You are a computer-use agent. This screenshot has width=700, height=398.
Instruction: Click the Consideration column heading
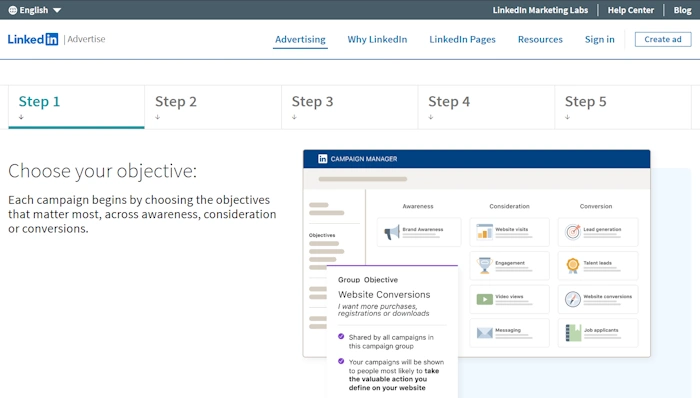[509, 206]
